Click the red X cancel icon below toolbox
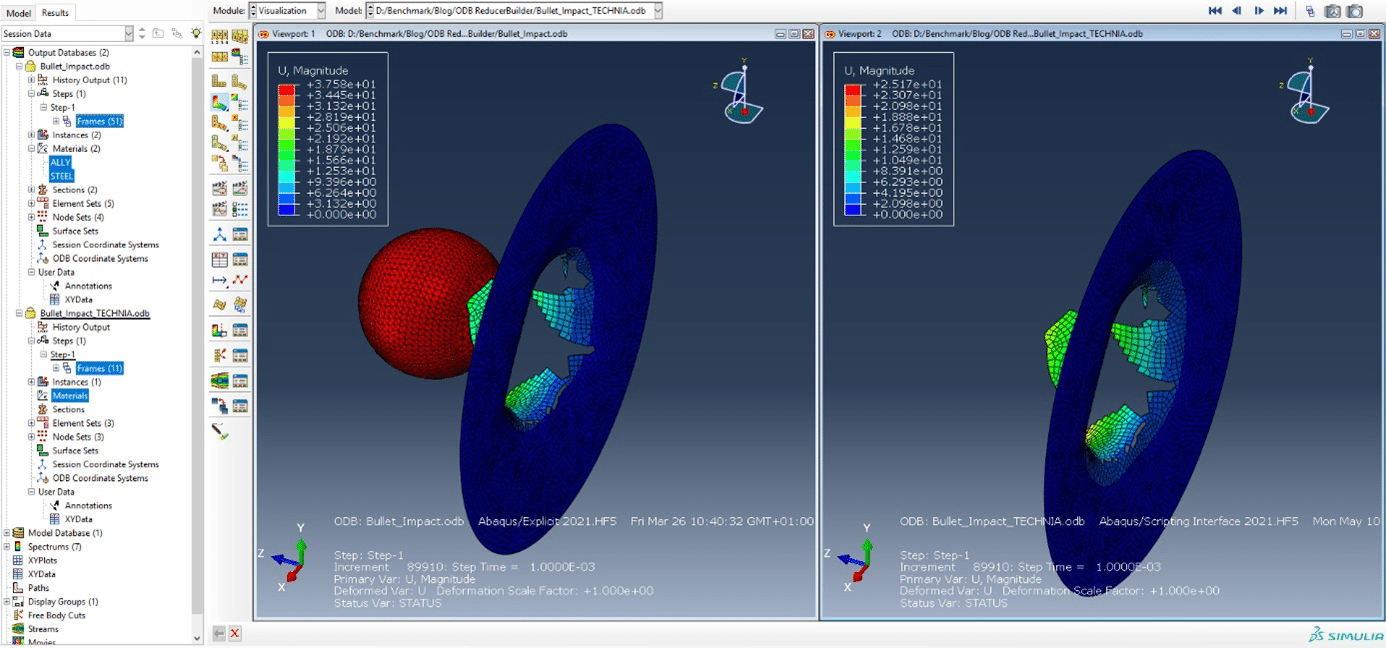Viewport: 1386px width, 648px height. (x=235, y=633)
